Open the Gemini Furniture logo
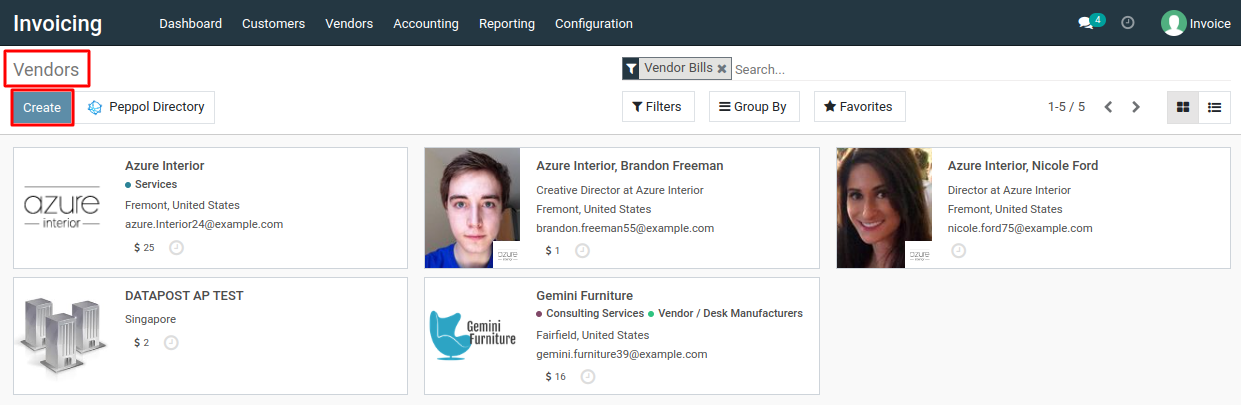The height and width of the screenshot is (405, 1241). coord(472,335)
